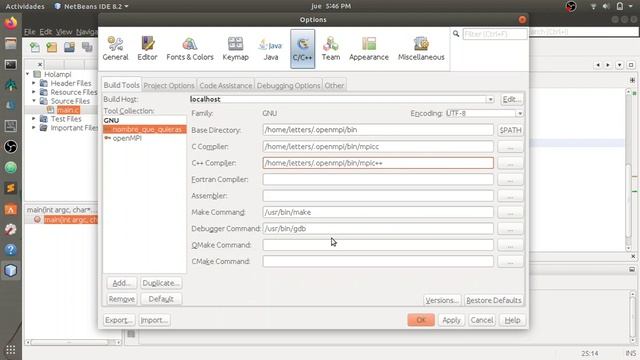
Task: Expand the Important Files tree node
Action: pyautogui.click(x=34, y=128)
